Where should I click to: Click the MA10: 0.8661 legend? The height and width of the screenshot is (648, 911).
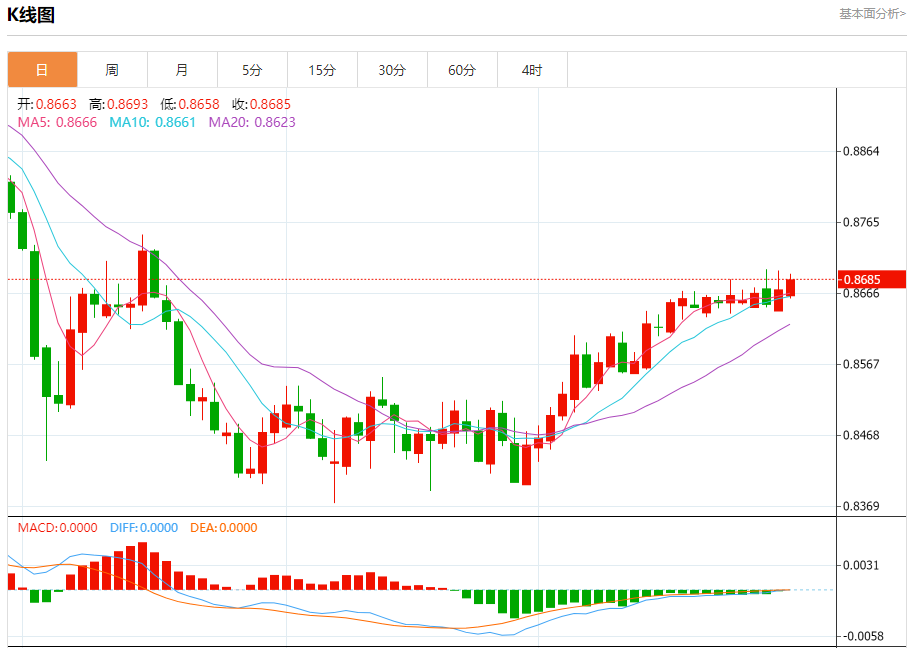pyautogui.click(x=153, y=122)
